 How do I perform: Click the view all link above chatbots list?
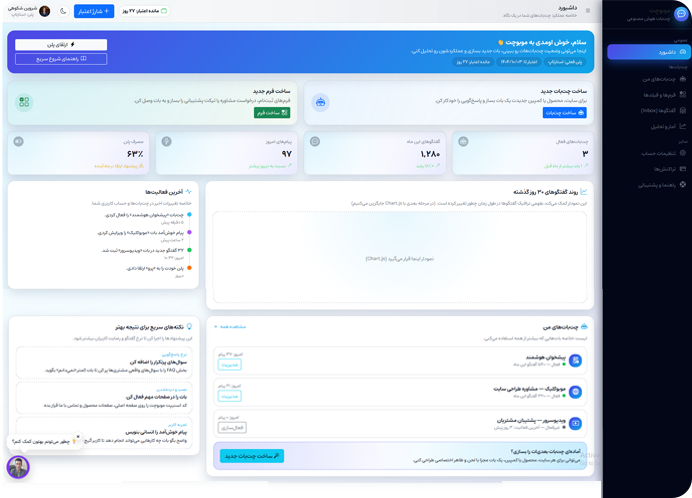tap(229, 327)
